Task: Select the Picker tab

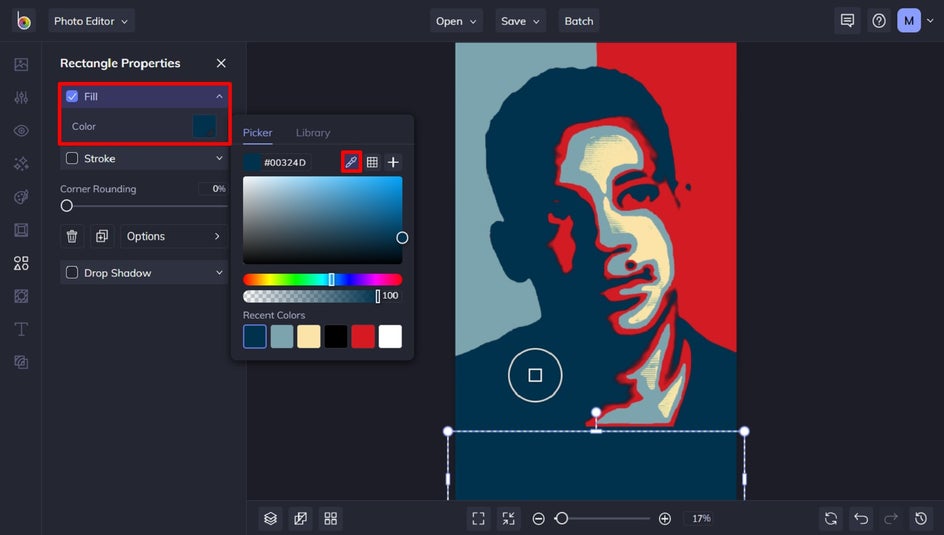Action: 257,133
